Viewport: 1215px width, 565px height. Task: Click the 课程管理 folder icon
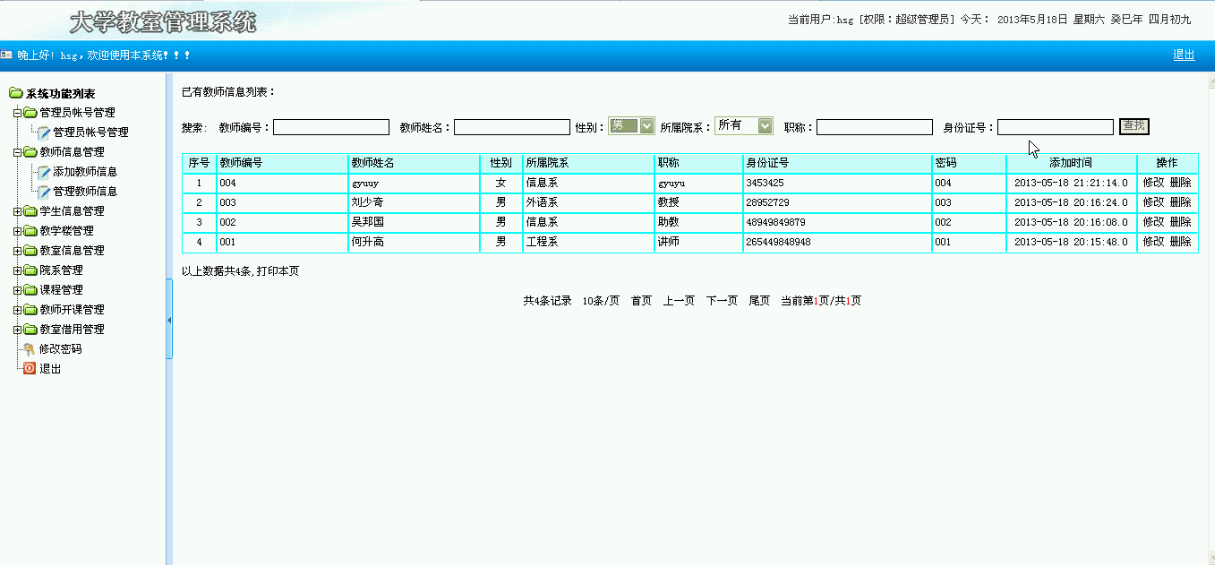pos(30,290)
